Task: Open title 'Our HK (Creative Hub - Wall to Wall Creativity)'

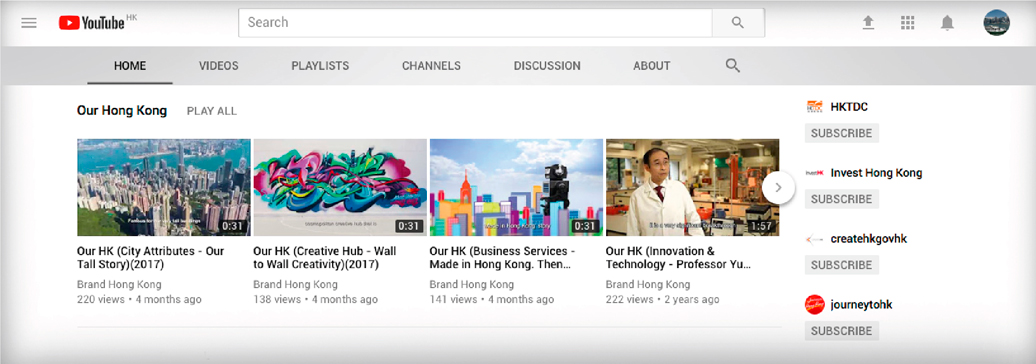Action: click(325, 258)
